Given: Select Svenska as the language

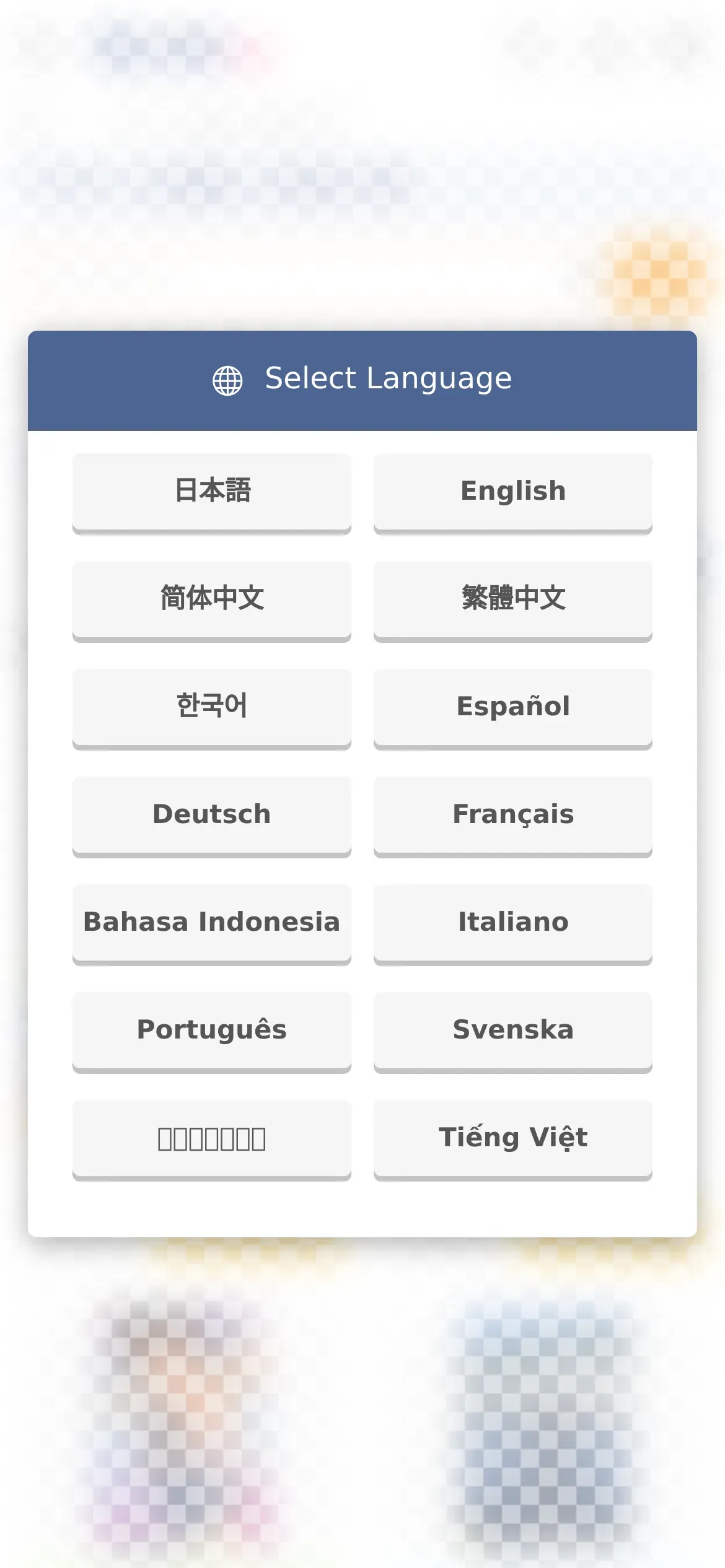Looking at the screenshot, I should (513, 1030).
